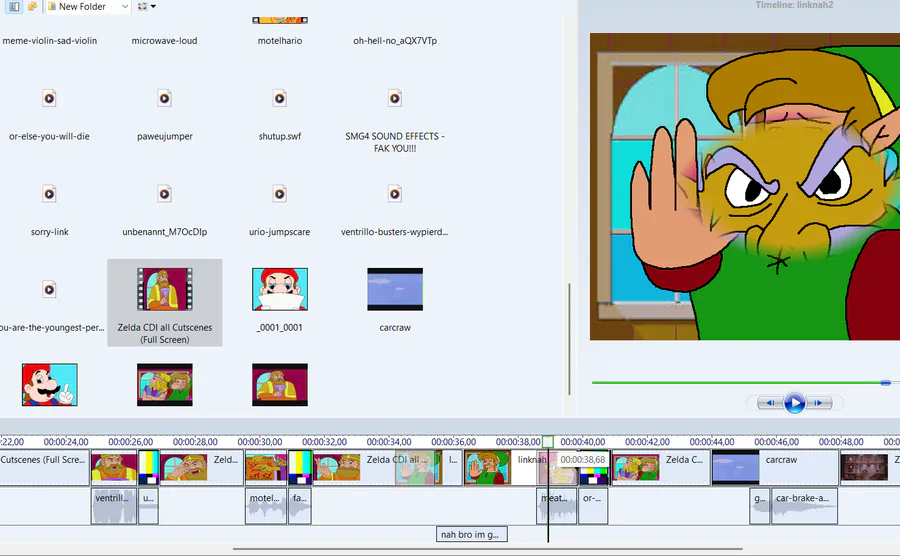This screenshot has width=900, height=556.
Task: Select the Zeld... video clip on timeline
Action: 201,467
